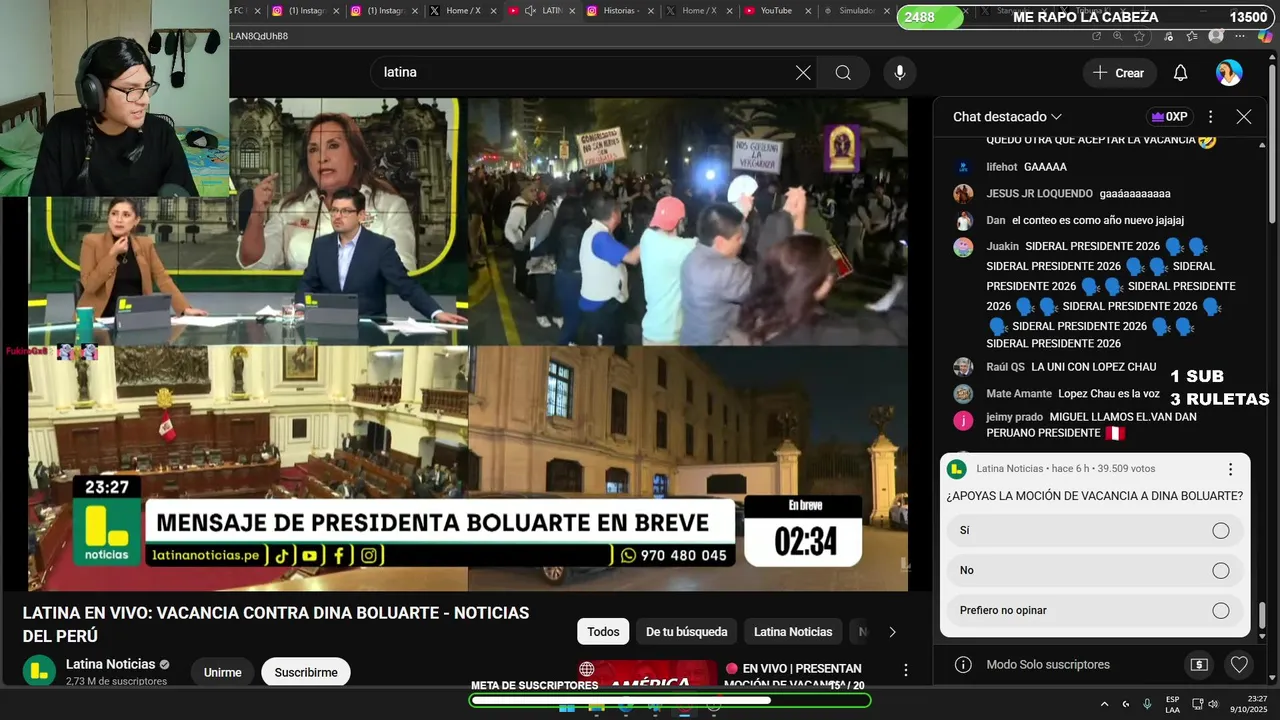Open options for the América recommended video
This screenshot has width=1280, height=720.
click(x=905, y=670)
